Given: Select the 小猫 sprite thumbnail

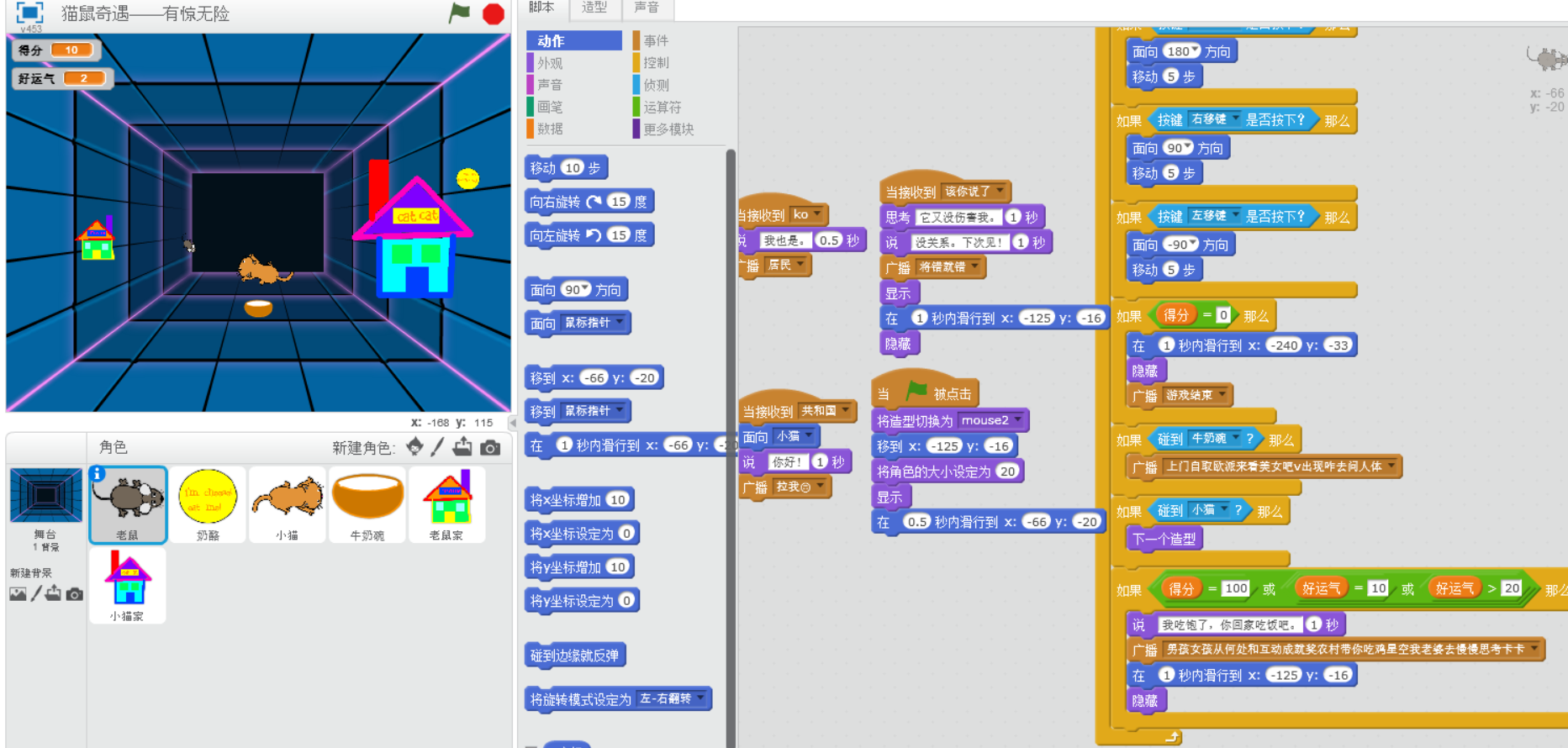Looking at the screenshot, I should point(288,504).
